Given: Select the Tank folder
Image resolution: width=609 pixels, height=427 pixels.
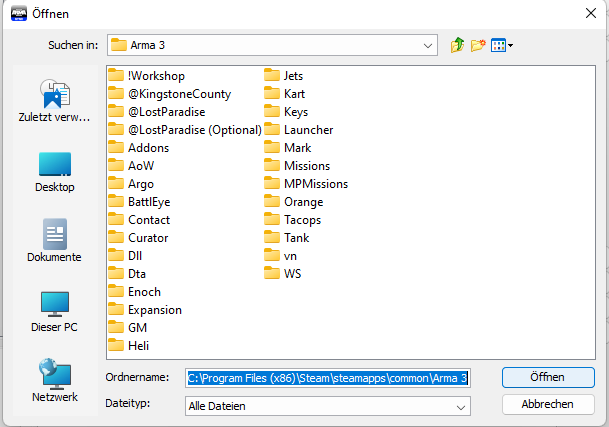Looking at the screenshot, I should pyautogui.click(x=287, y=238).
